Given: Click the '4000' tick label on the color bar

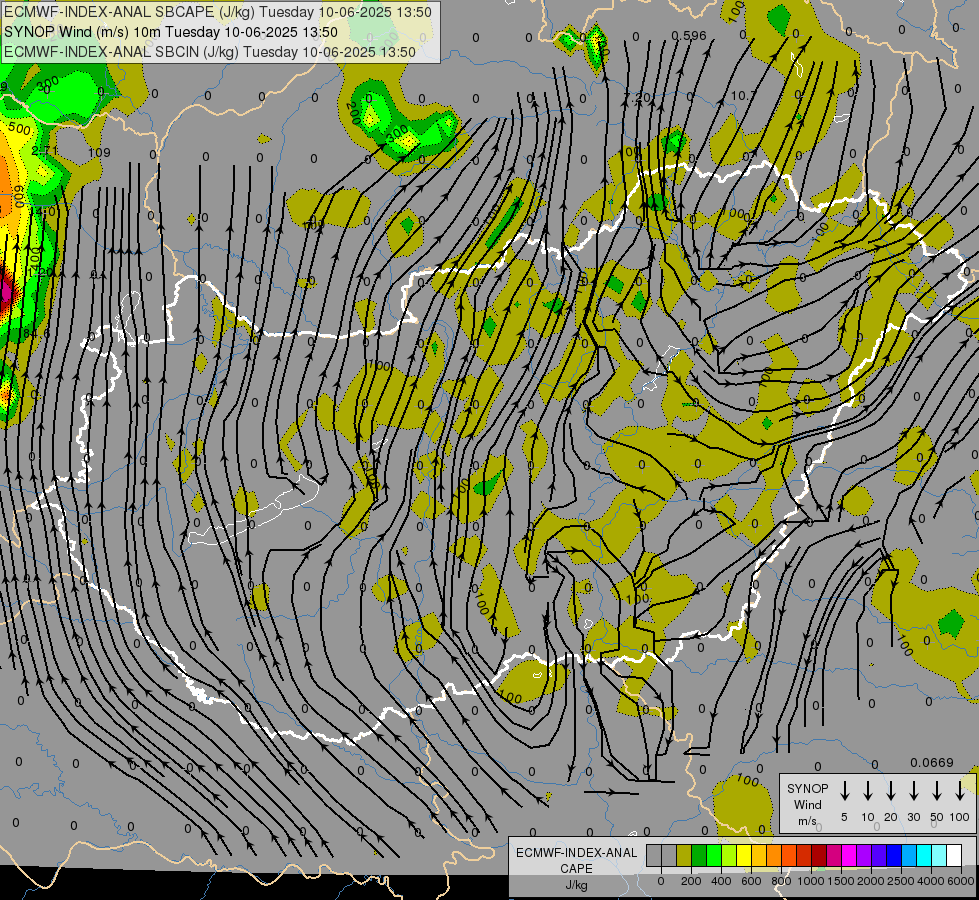Looking at the screenshot, I should [931, 881].
